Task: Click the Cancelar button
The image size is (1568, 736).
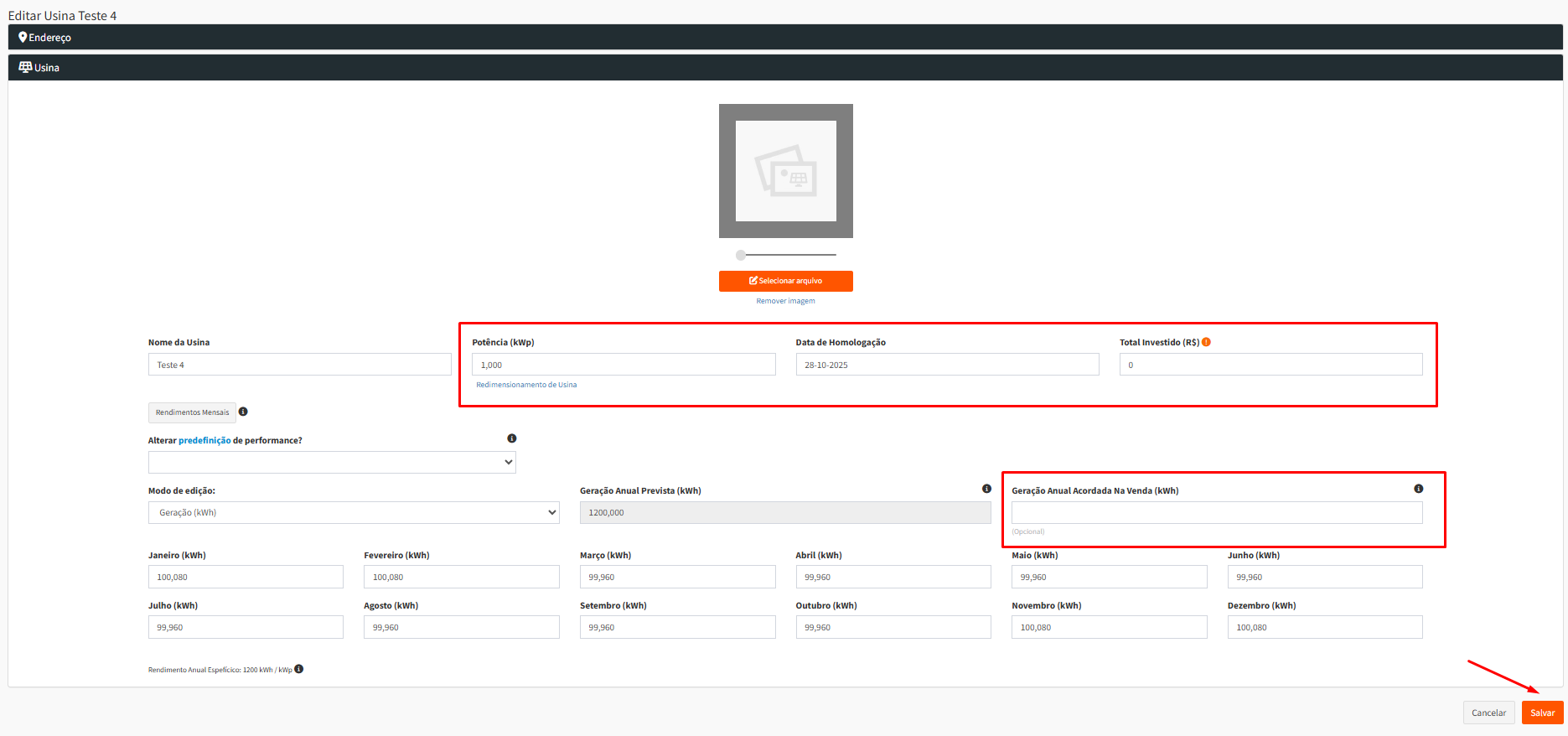Action: tap(1488, 713)
